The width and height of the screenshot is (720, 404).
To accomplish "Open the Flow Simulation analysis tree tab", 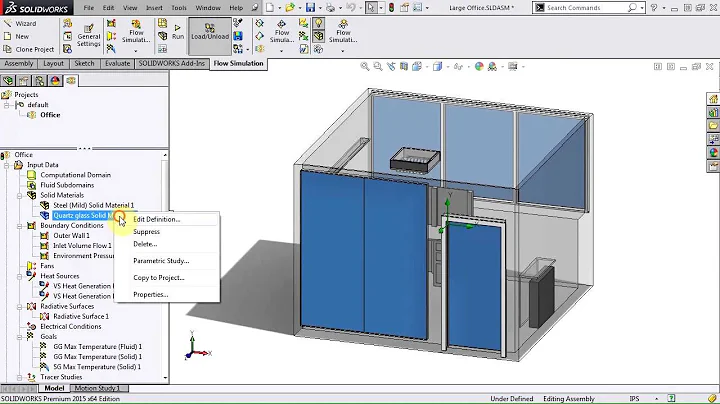I will [x=71, y=80].
